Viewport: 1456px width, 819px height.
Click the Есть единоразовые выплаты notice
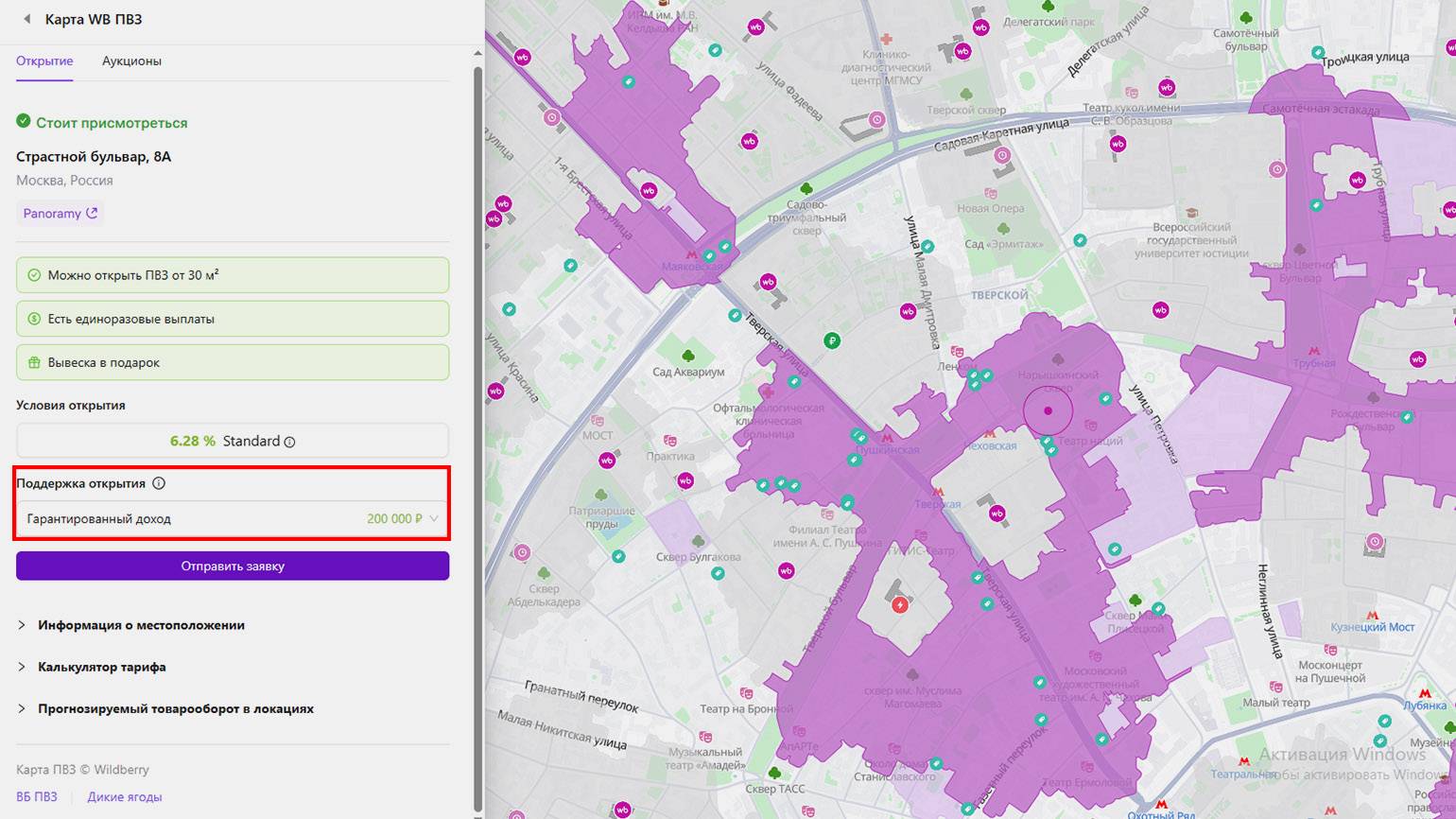coord(233,319)
